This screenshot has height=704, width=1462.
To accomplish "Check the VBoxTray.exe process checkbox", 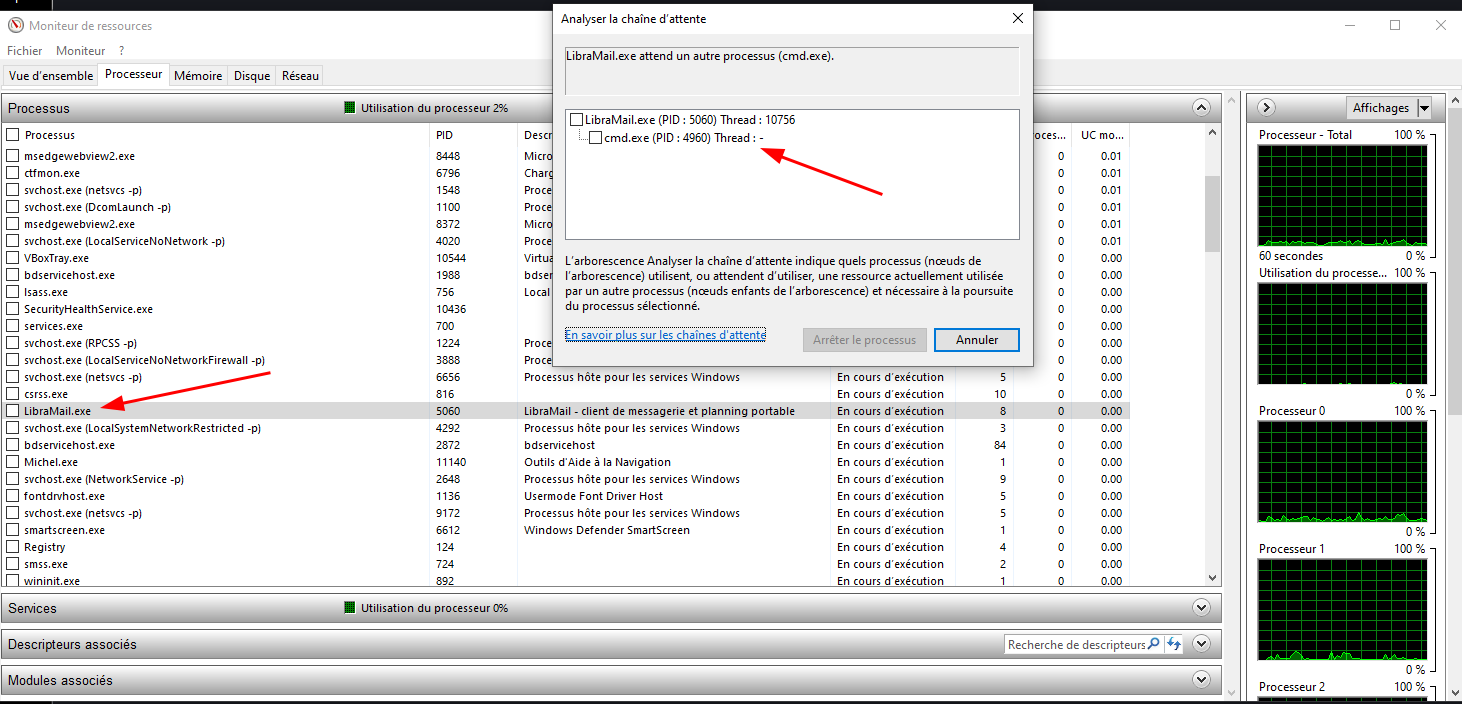I will (13, 258).
